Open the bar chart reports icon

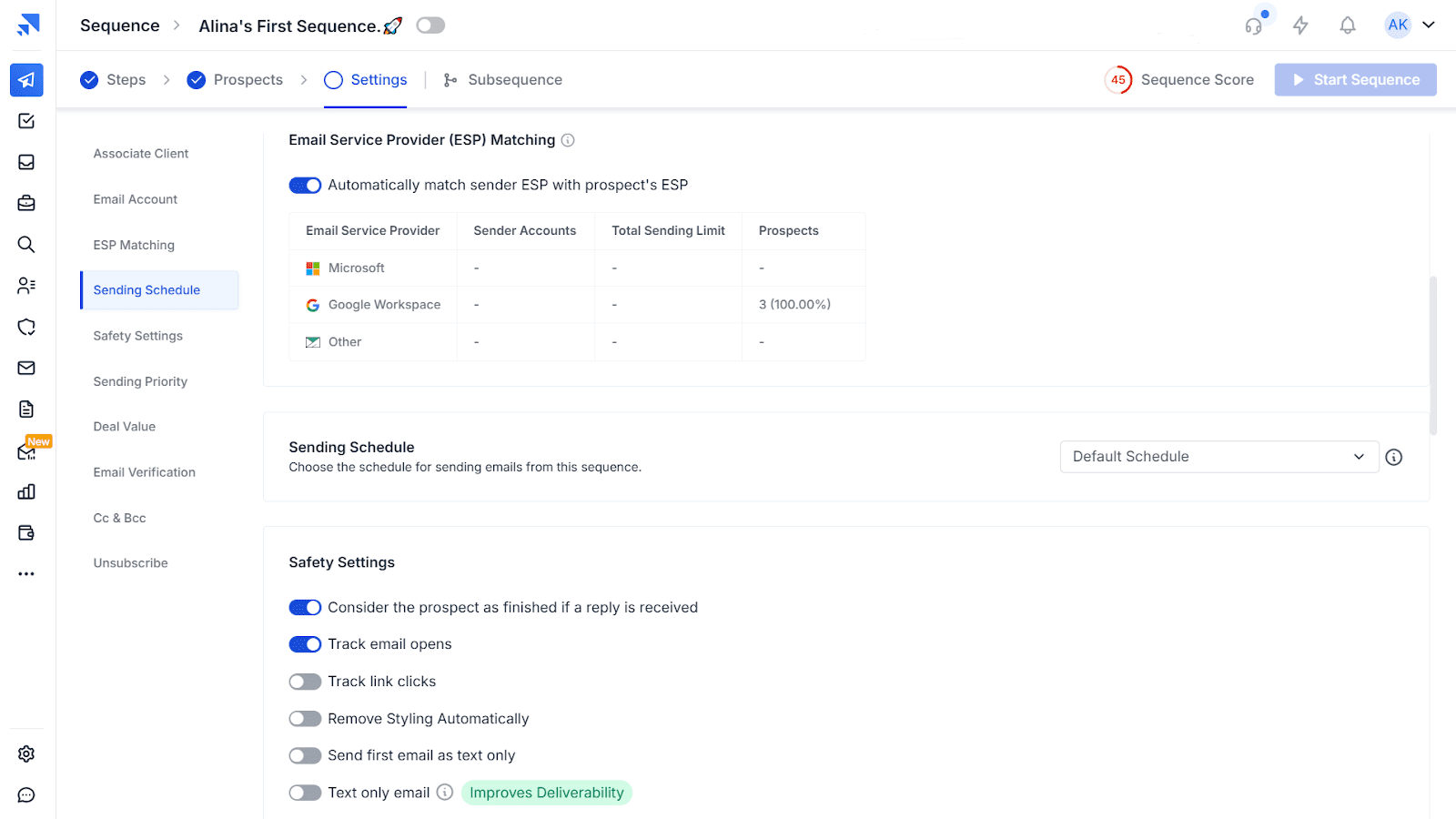26,492
